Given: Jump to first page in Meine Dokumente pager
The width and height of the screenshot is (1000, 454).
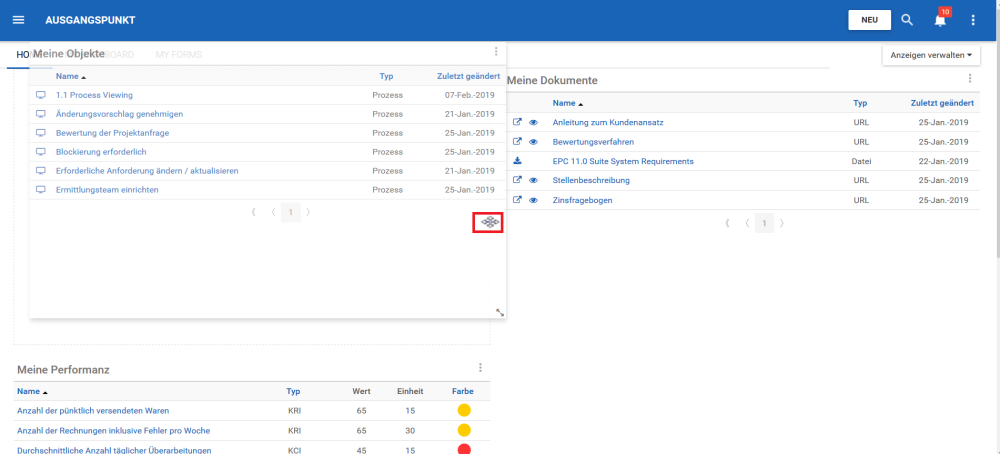Looking at the screenshot, I should [x=728, y=223].
